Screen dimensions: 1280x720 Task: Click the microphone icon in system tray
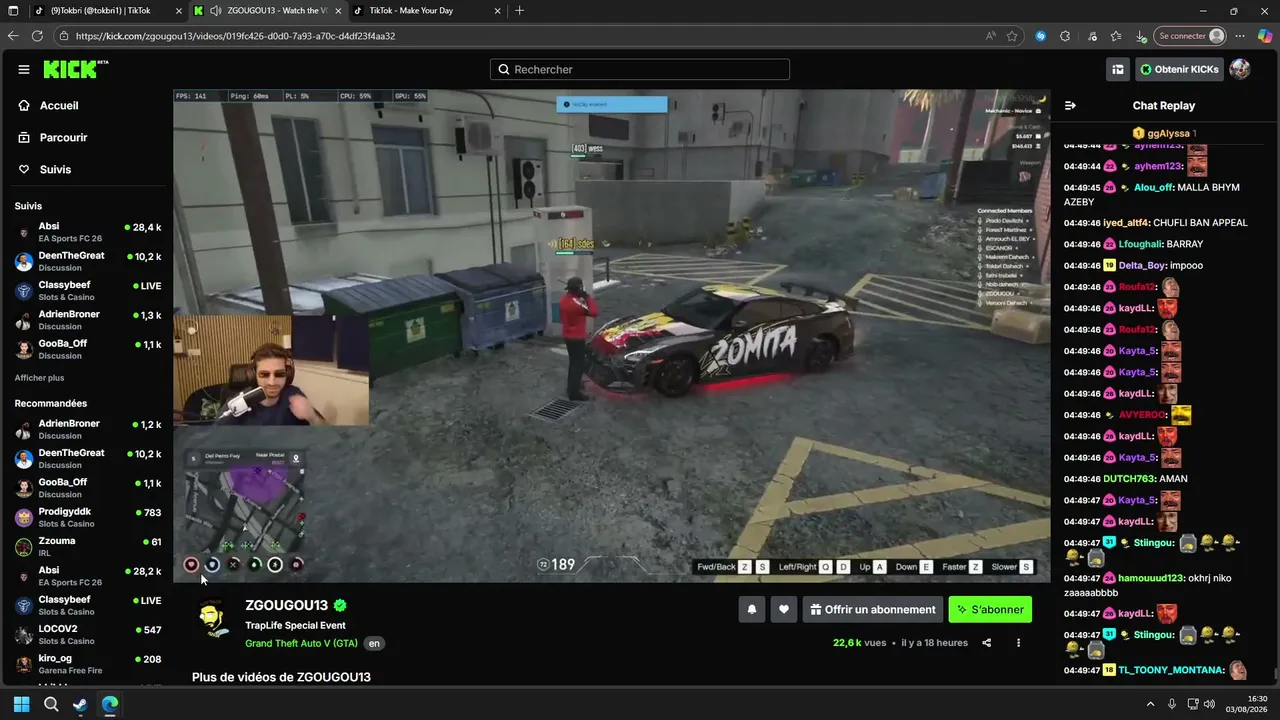[1172, 704]
